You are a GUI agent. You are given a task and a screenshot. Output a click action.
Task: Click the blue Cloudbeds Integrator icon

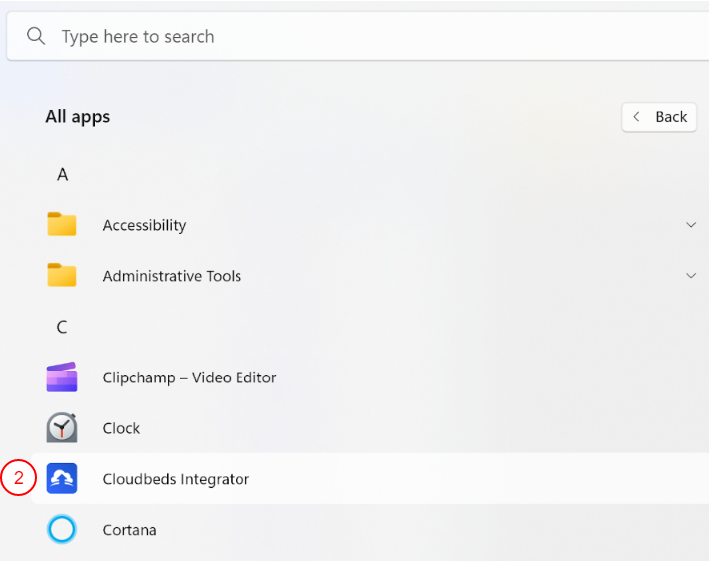point(62,479)
